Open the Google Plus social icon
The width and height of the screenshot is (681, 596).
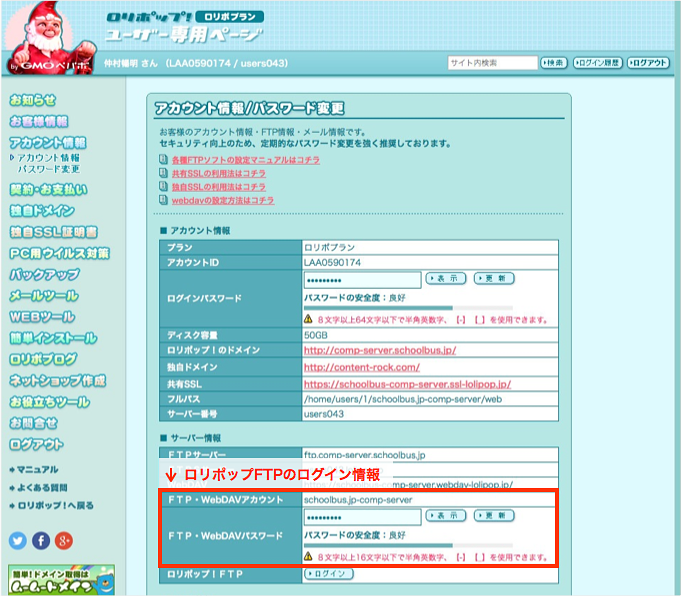click(64, 541)
